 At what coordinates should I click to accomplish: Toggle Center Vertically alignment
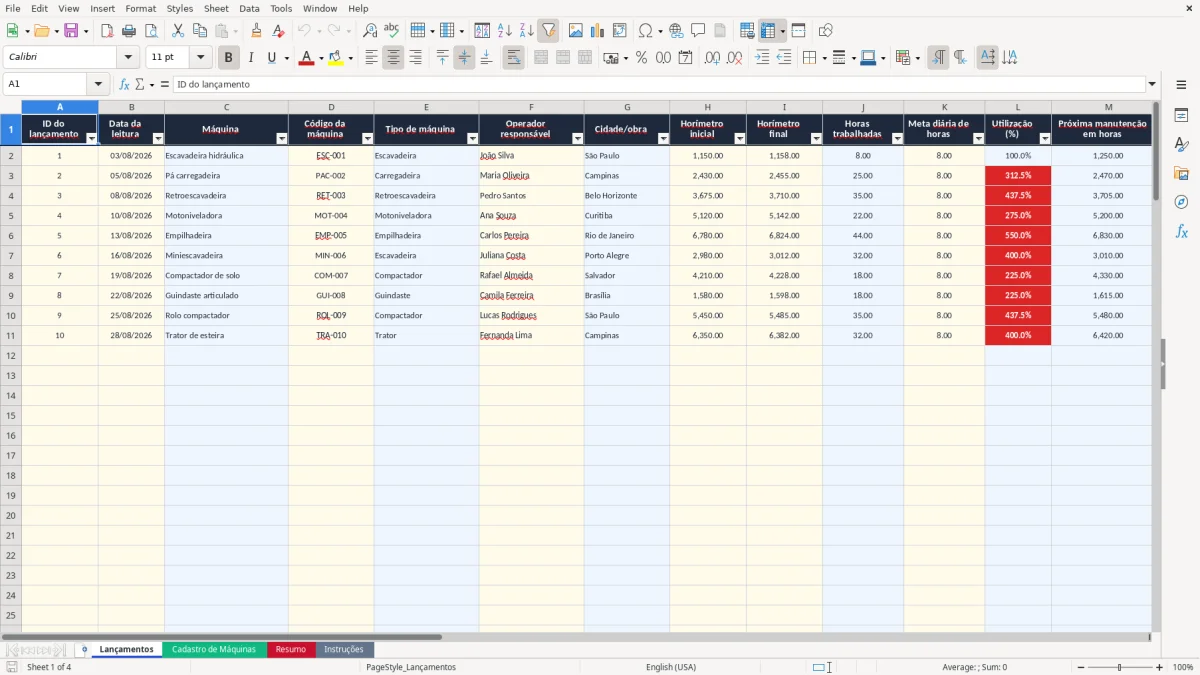pyautogui.click(x=464, y=58)
